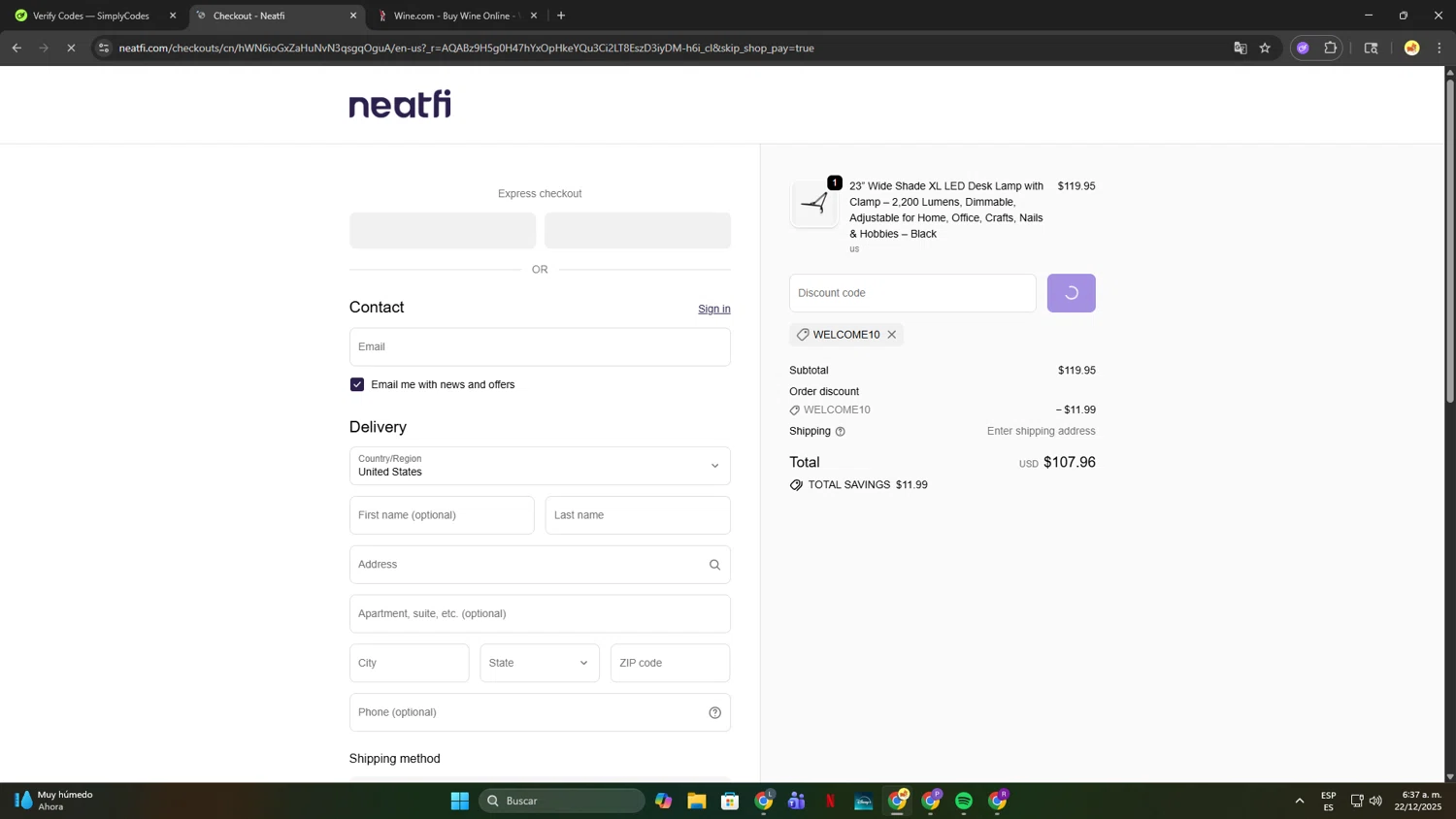
Task: Open the Chrome three-dot menu
Action: coord(1439,48)
